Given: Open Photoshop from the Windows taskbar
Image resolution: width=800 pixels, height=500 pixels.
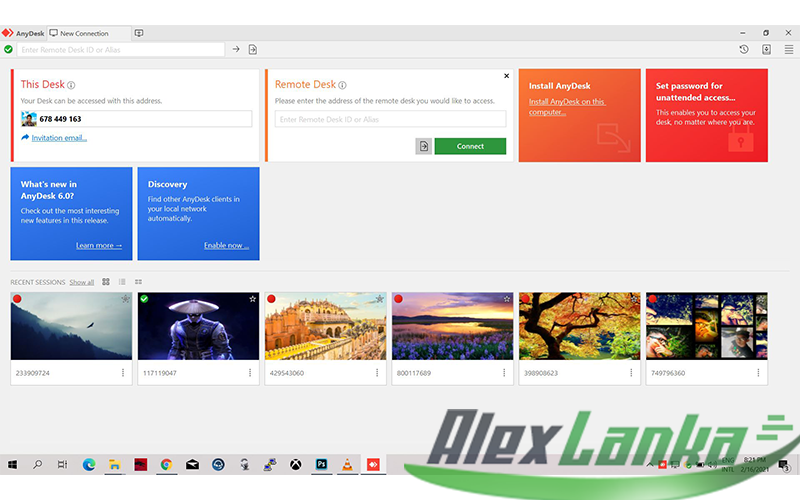Looking at the screenshot, I should pyautogui.click(x=322, y=464).
